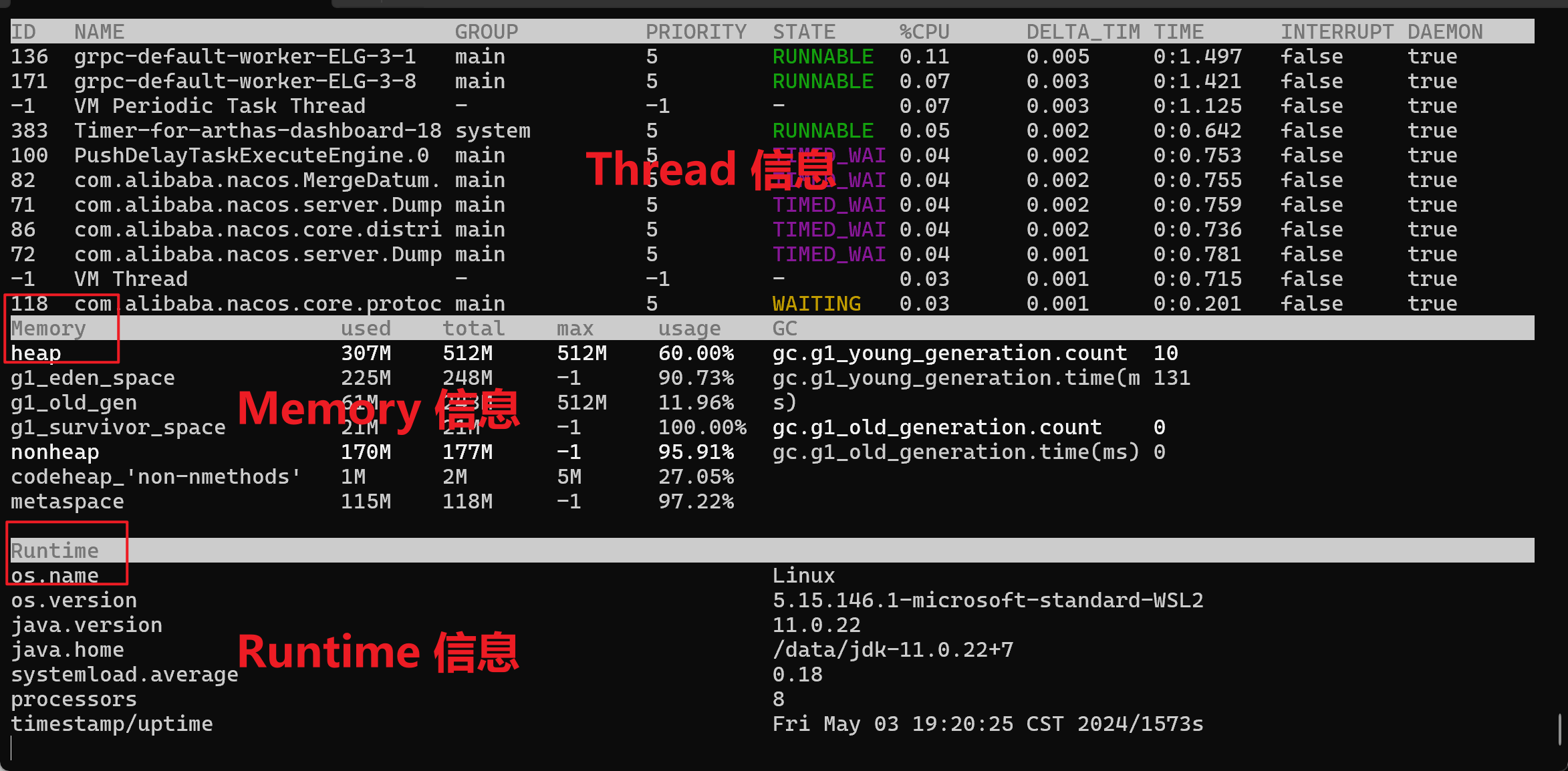The height and width of the screenshot is (771, 1568).
Task: Click the VM Periodic Task Thread row
Action: tap(219, 106)
